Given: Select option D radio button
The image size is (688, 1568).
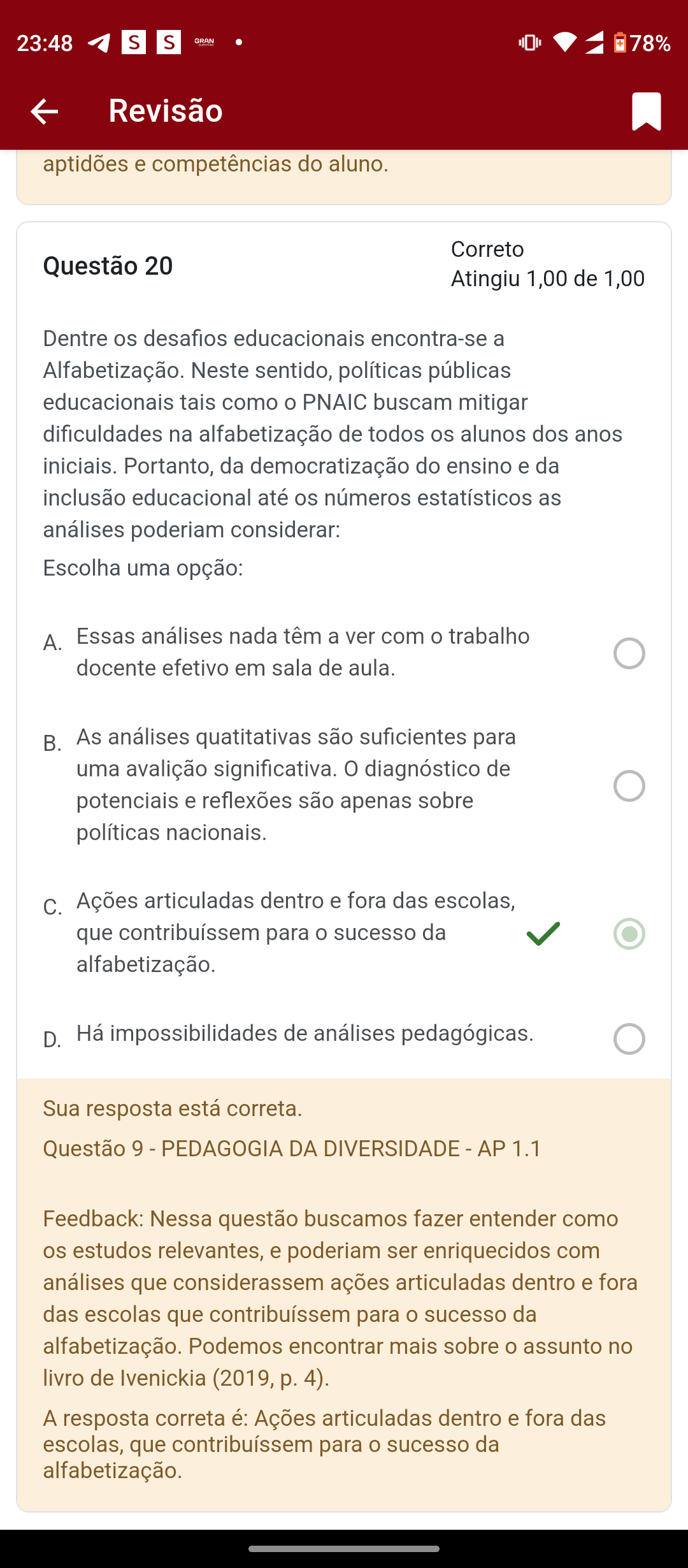Looking at the screenshot, I should [629, 1039].
